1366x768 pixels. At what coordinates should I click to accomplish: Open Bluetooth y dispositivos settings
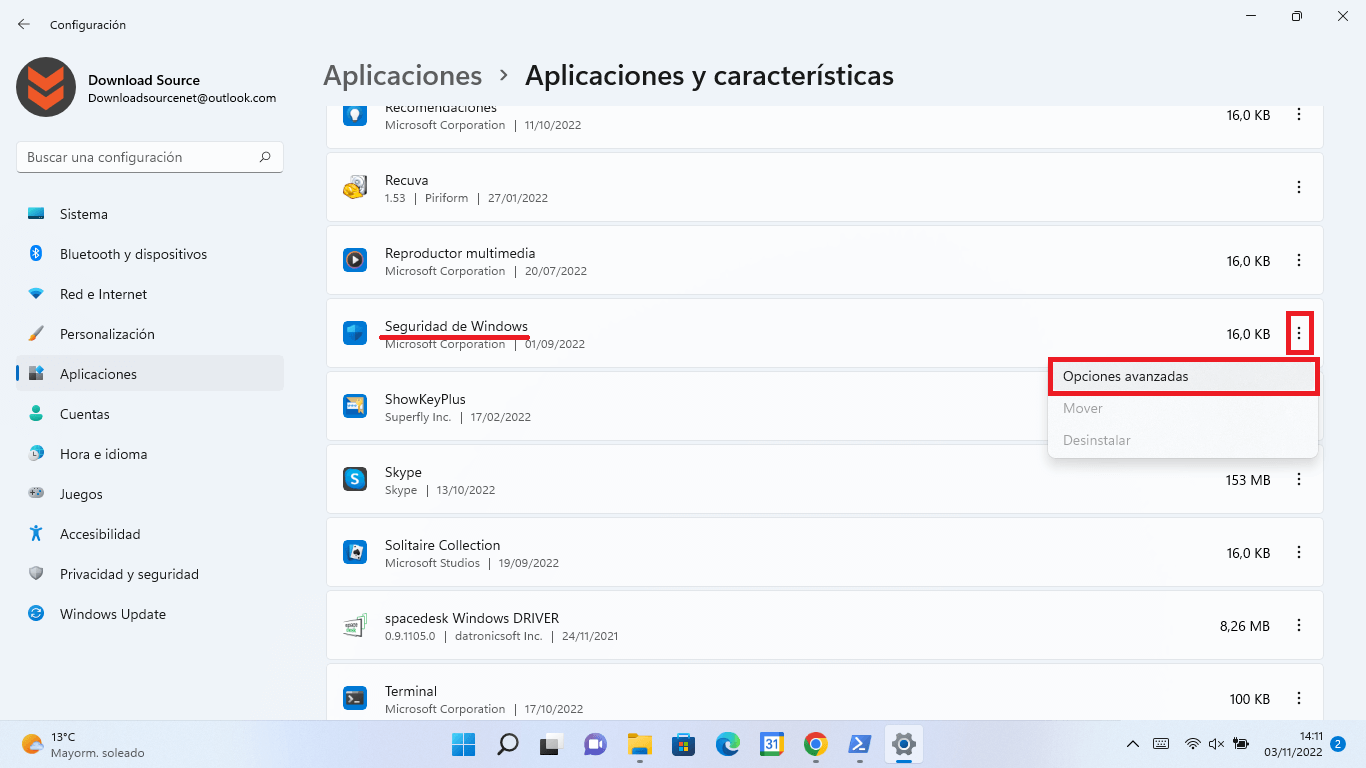click(x=150, y=254)
